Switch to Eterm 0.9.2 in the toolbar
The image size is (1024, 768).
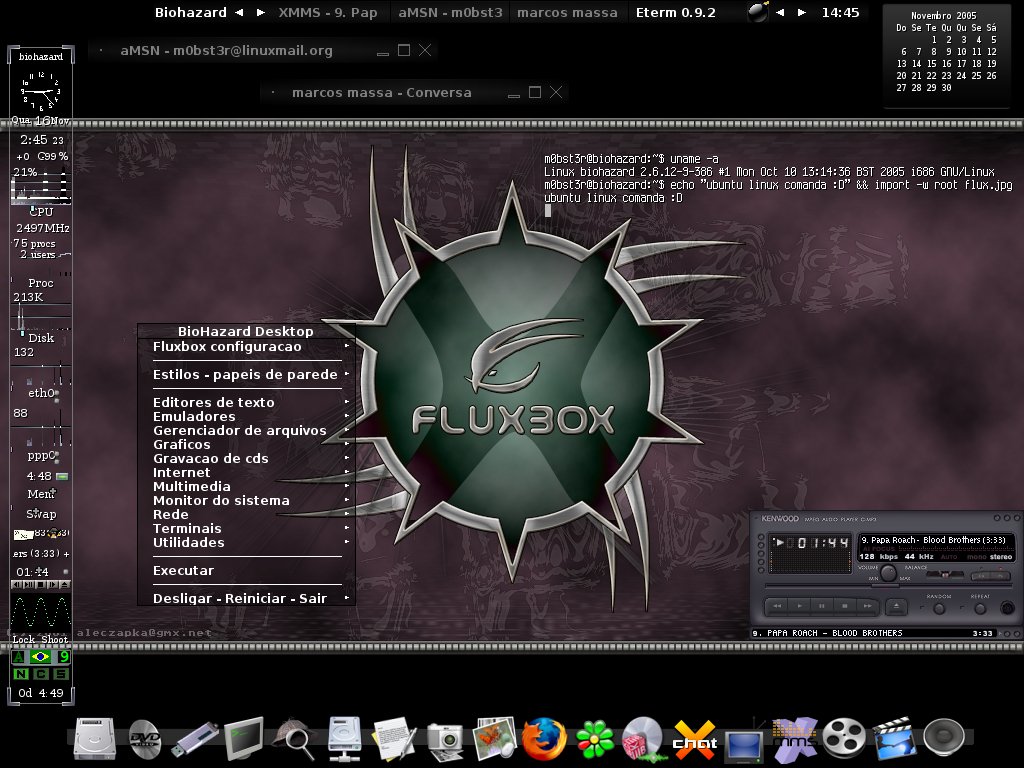676,12
